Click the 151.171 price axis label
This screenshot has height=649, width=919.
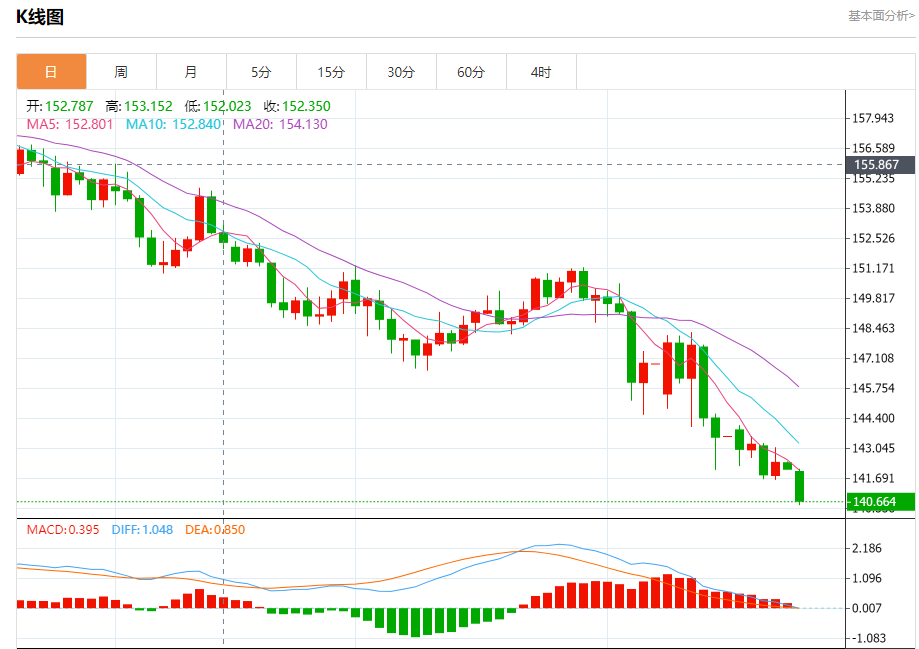coord(873,269)
